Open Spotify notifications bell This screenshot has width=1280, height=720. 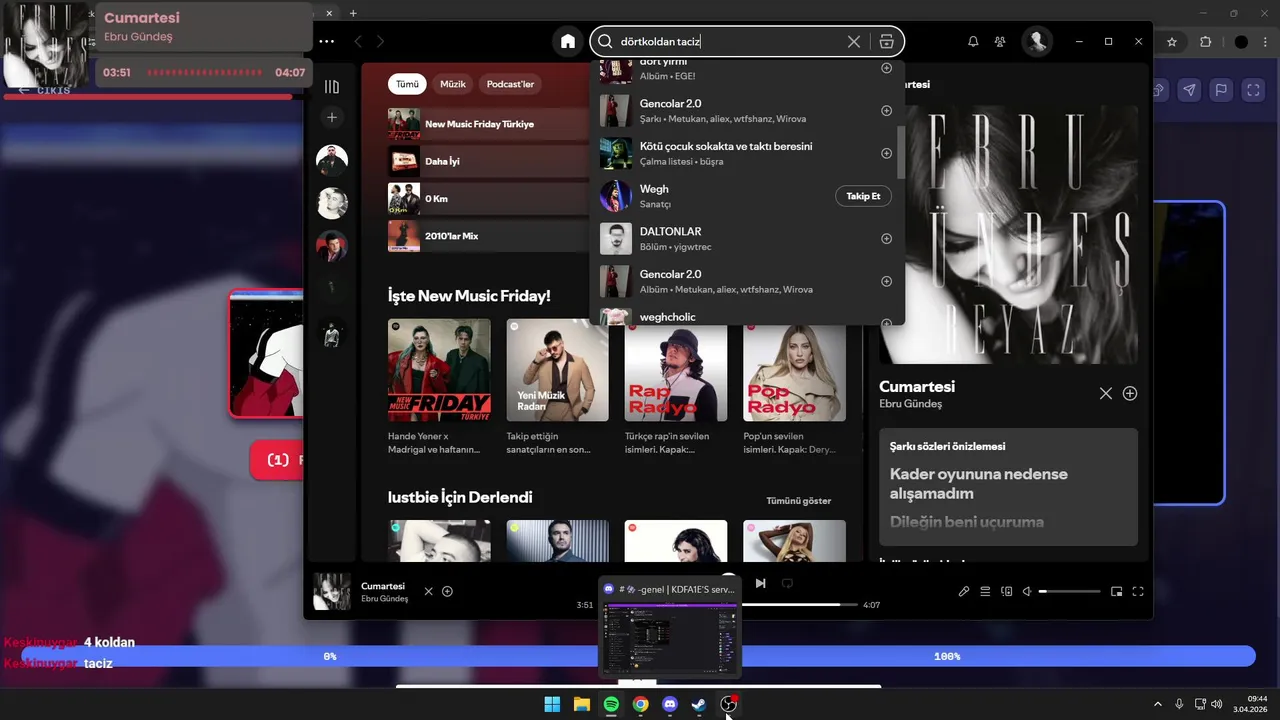pyautogui.click(x=973, y=42)
